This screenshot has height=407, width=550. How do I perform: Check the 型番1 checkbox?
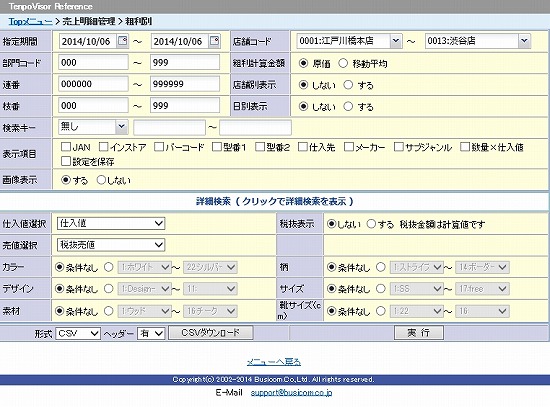click(x=217, y=147)
